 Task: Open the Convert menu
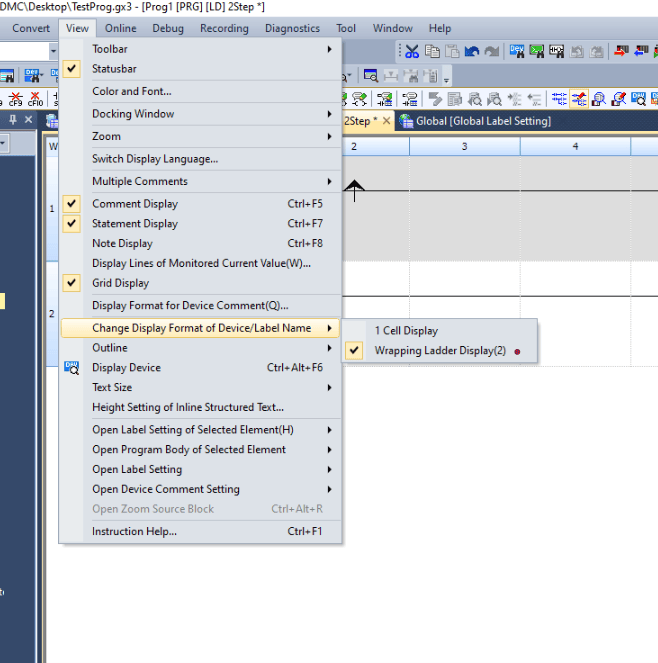click(x=31, y=28)
